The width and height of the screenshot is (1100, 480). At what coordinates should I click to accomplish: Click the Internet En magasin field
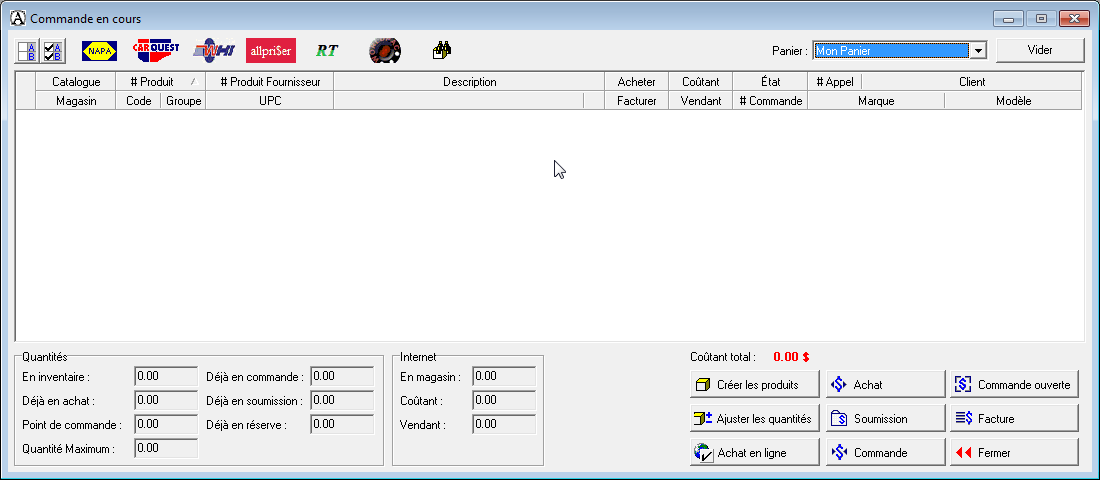pos(504,376)
